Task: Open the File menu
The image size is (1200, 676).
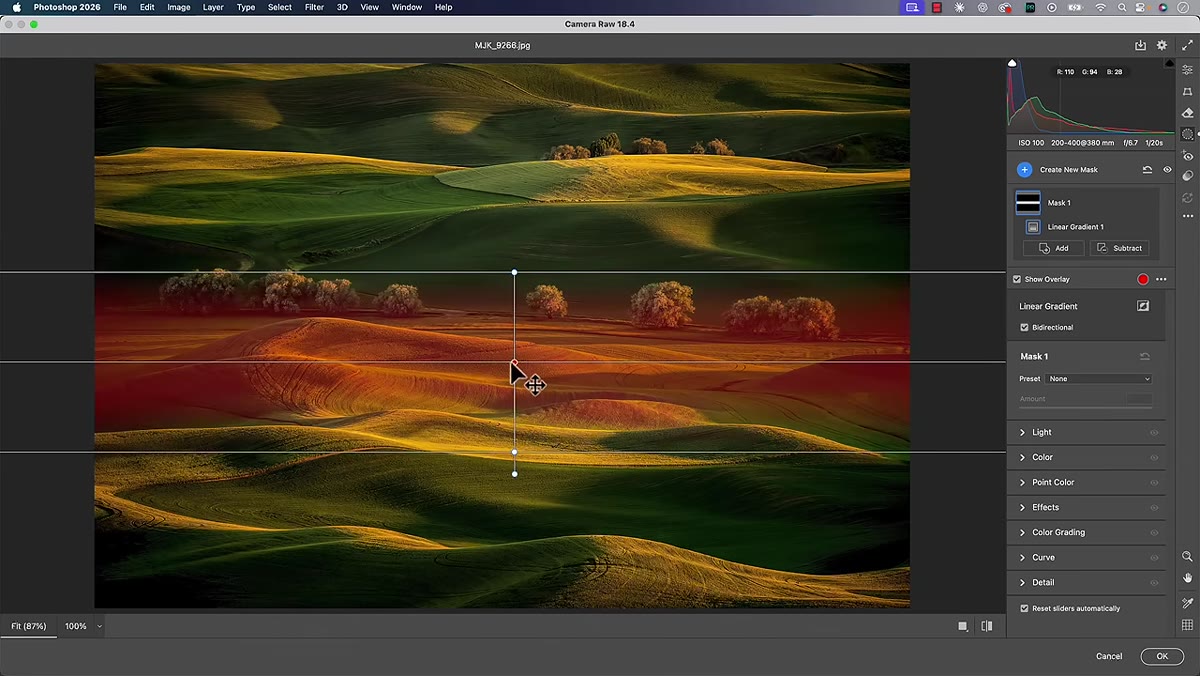Action: pyautogui.click(x=120, y=7)
